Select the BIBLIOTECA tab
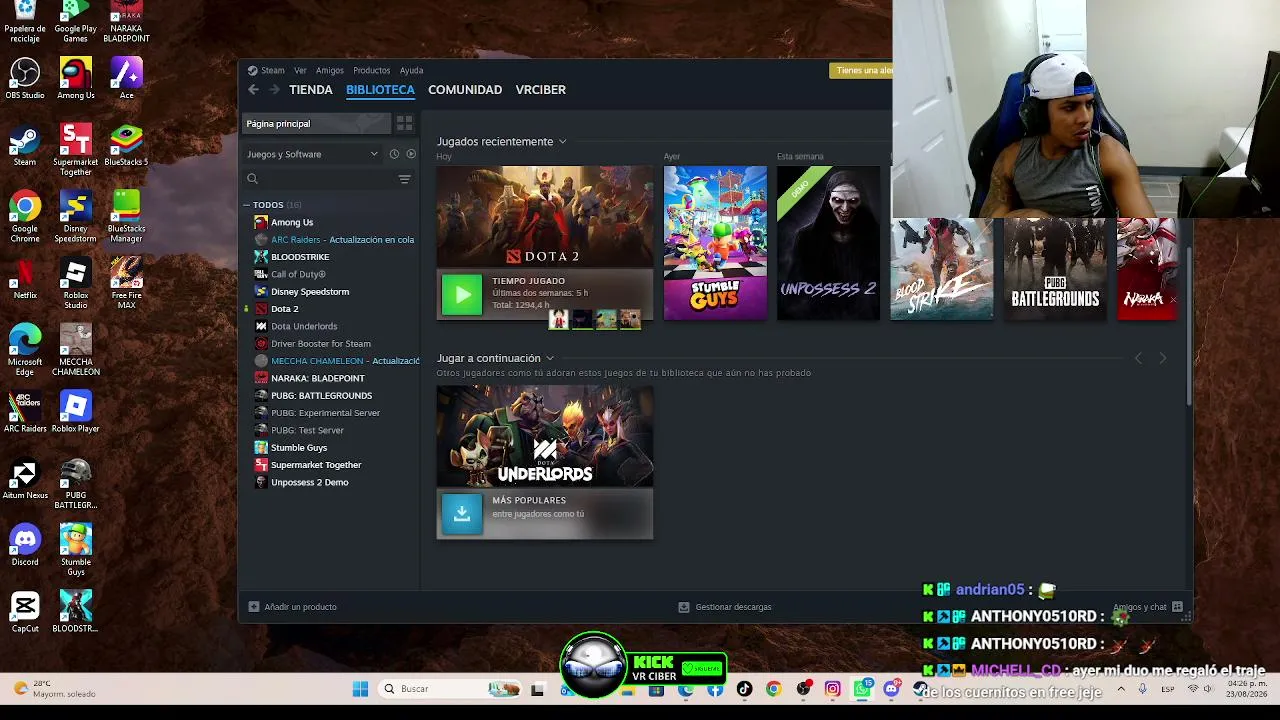The height and width of the screenshot is (720, 1280). 380,90
